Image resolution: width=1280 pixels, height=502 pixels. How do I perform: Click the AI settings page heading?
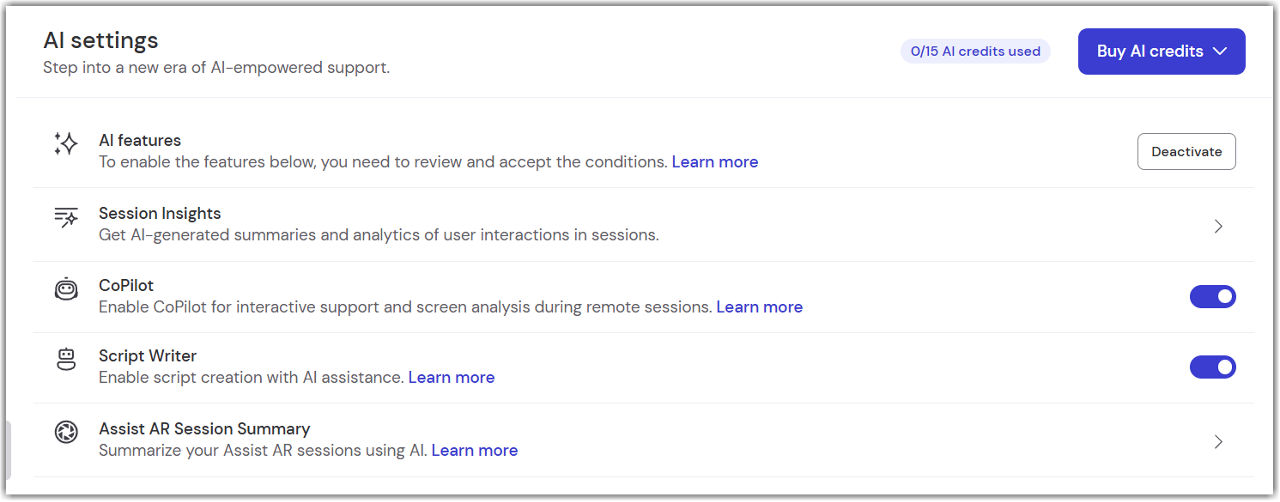coord(101,41)
